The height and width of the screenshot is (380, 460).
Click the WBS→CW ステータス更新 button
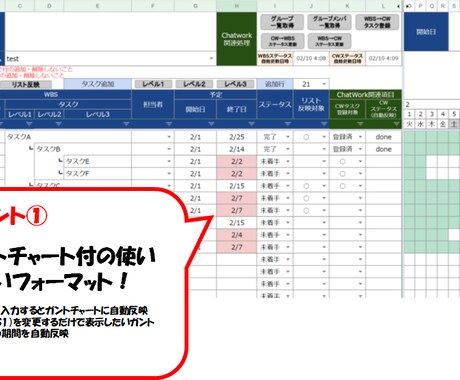click(329, 41)
